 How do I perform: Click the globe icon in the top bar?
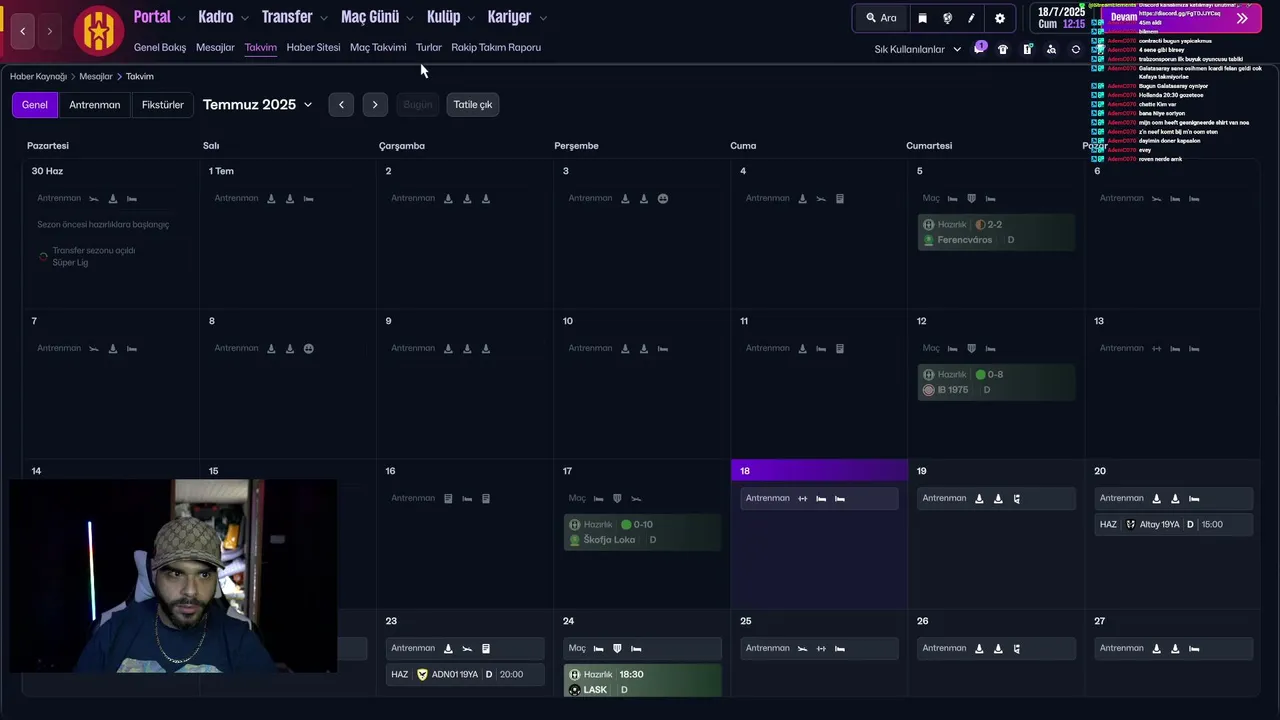(x=947, y=18)
